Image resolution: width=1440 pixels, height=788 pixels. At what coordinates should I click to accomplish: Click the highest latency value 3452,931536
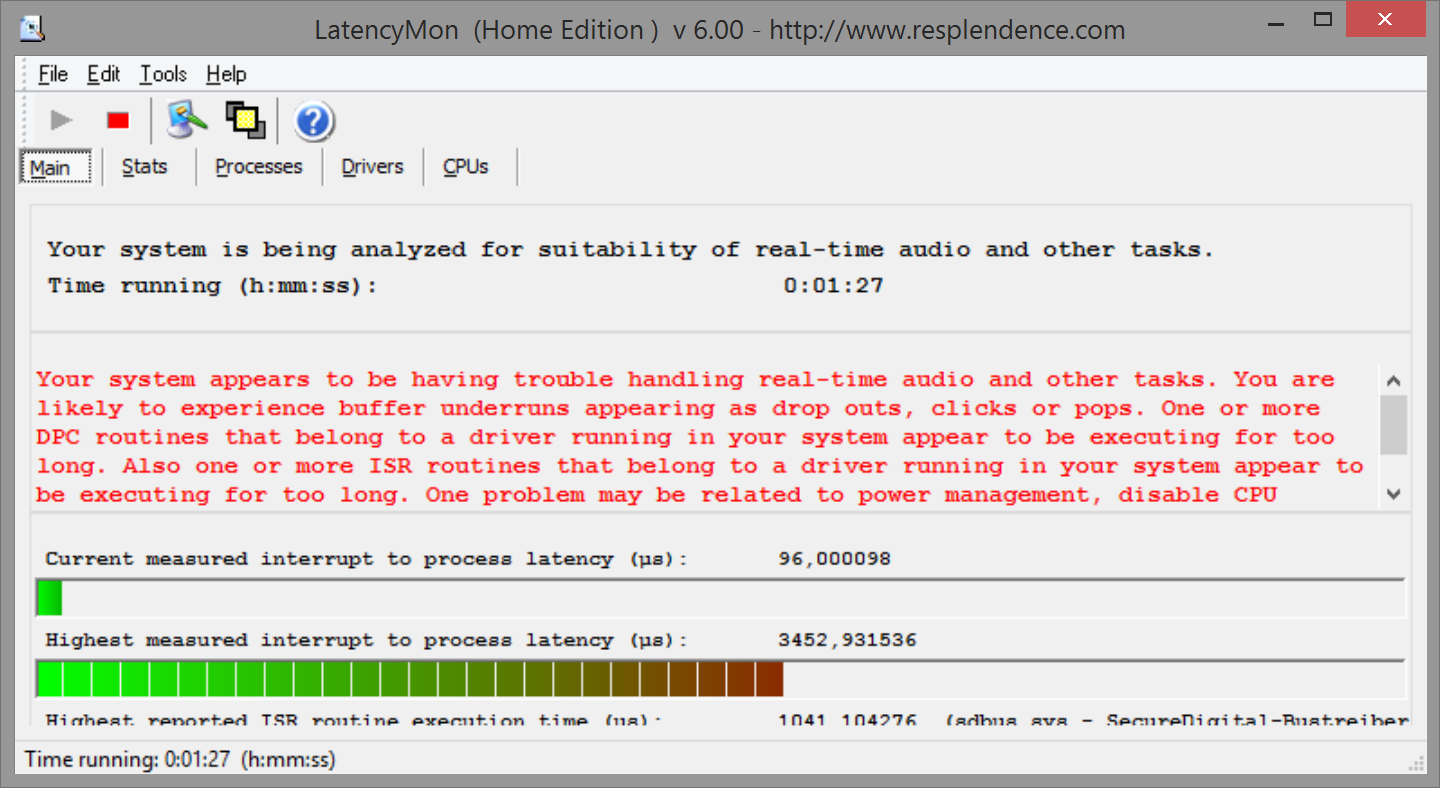847,640
